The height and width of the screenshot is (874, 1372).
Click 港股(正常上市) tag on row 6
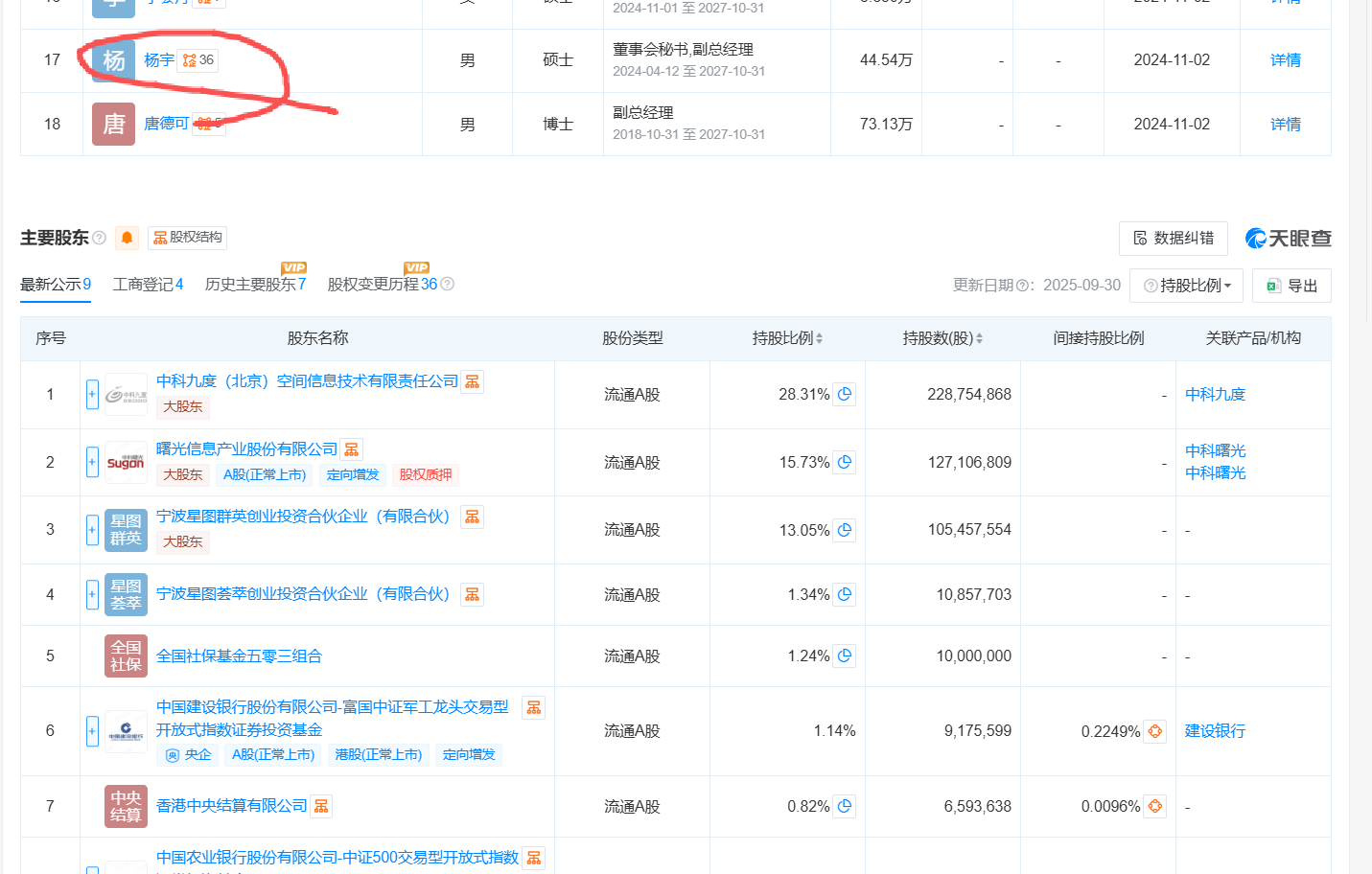pos(378,755)
